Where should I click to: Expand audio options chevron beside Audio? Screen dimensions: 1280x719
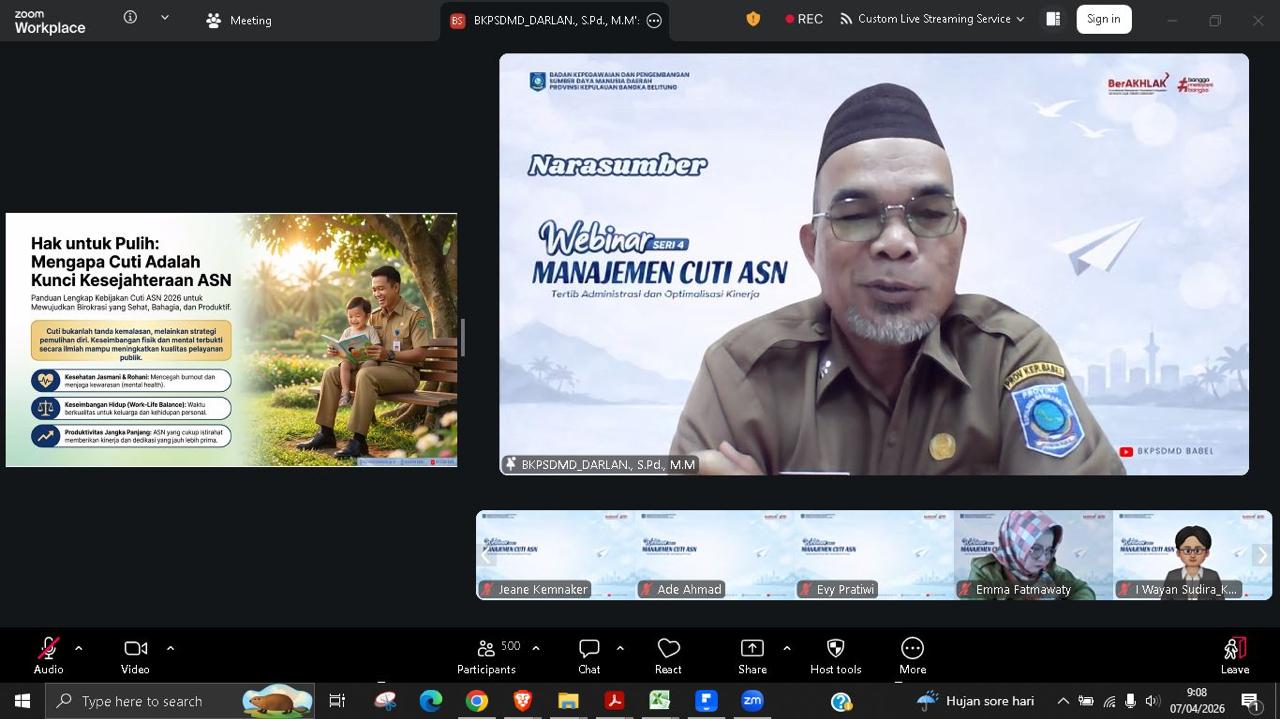click(79, 648)
